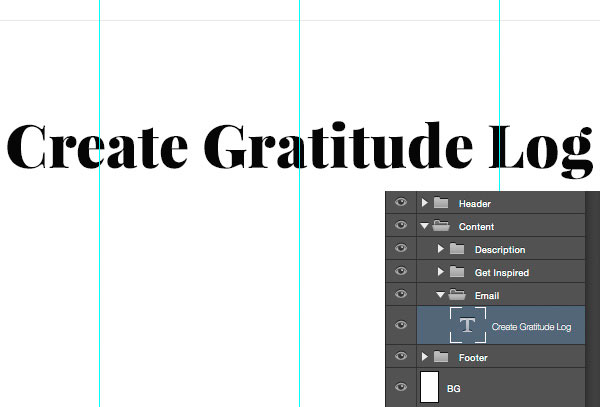Viewport: 600px width, 407px height.
Task: Expand the Get Inspired layer group
Action: click(440, 272)
